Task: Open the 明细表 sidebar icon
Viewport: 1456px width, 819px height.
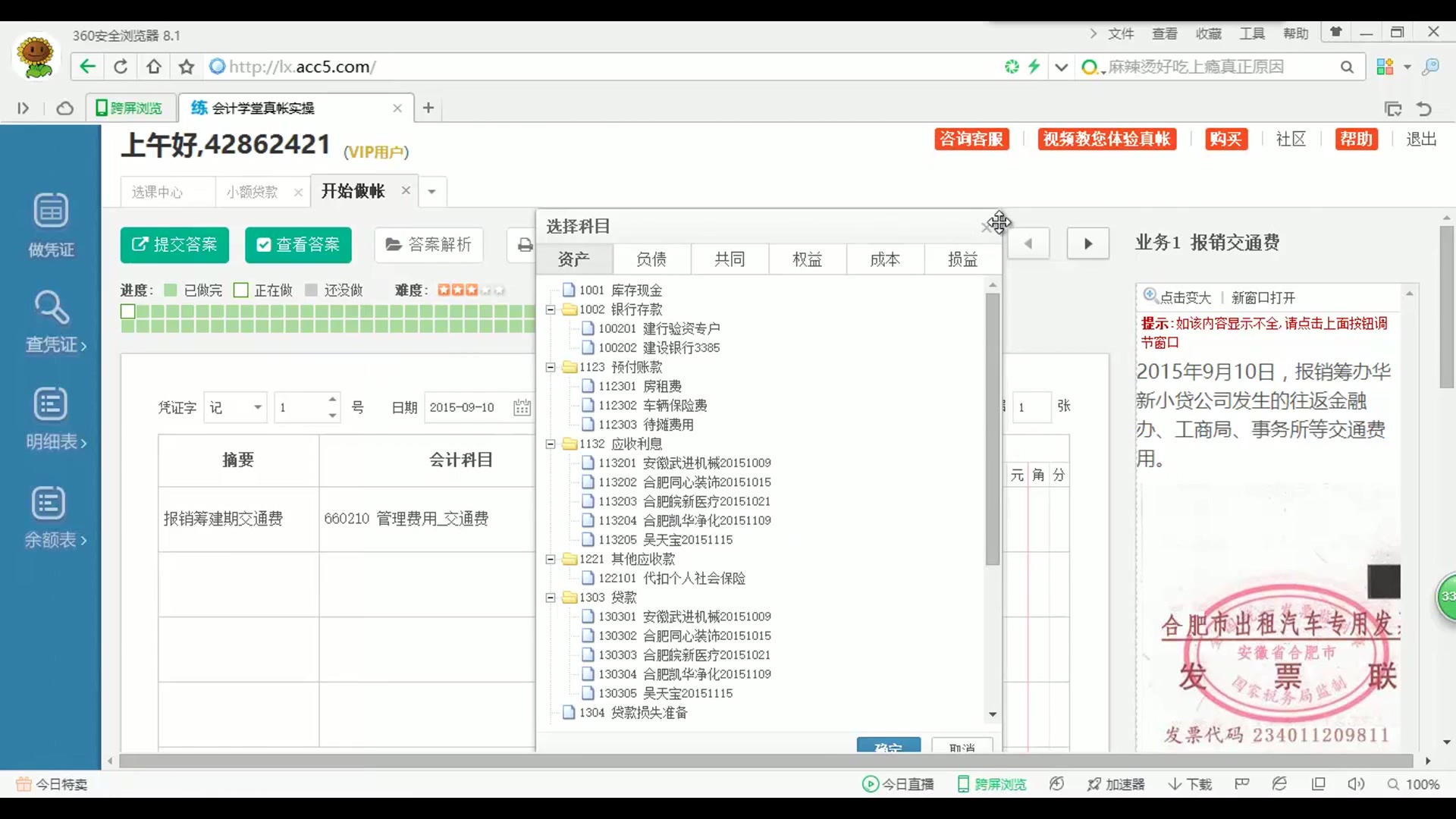Action: coord(51,404)
